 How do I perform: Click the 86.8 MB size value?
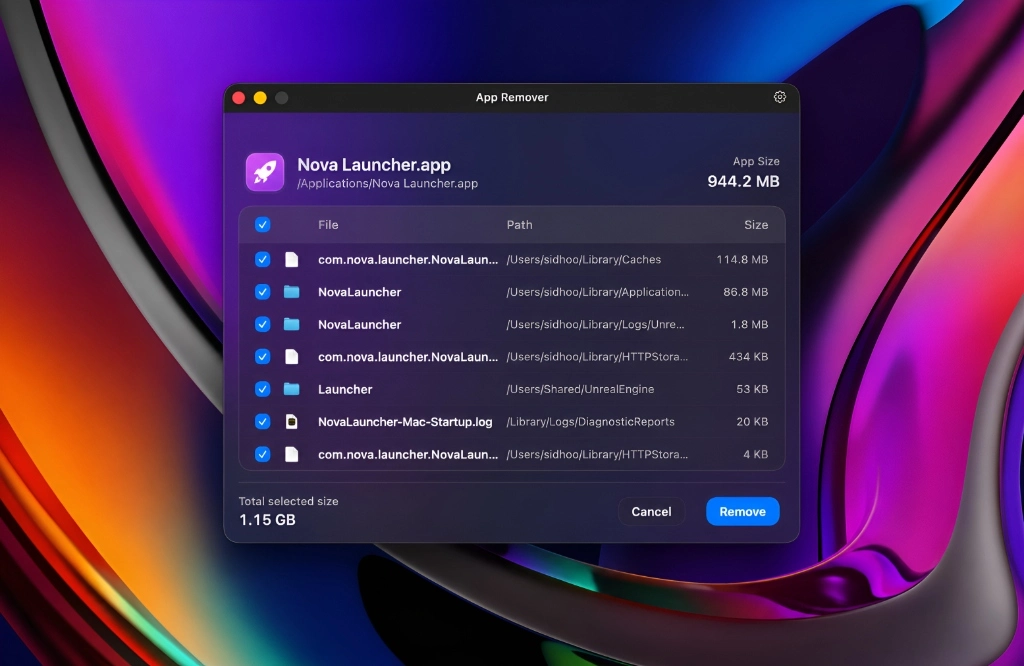tap(745, 292)
